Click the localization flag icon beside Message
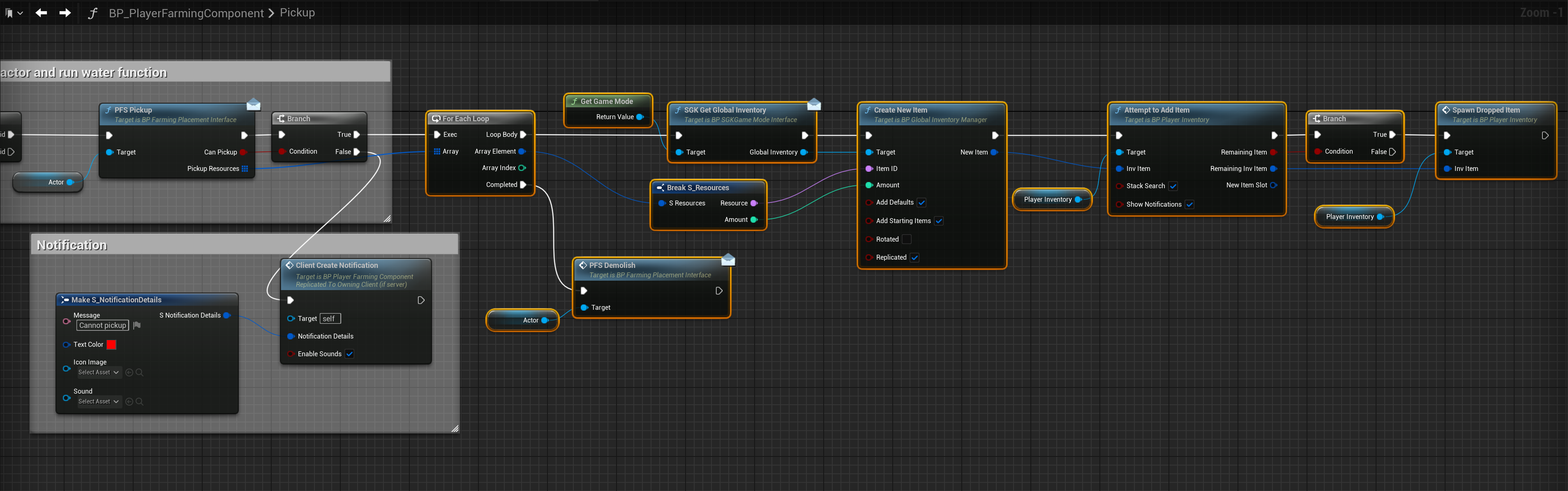Image resolution: width=1568 pixels, height=491 pixels. point(137,325)
